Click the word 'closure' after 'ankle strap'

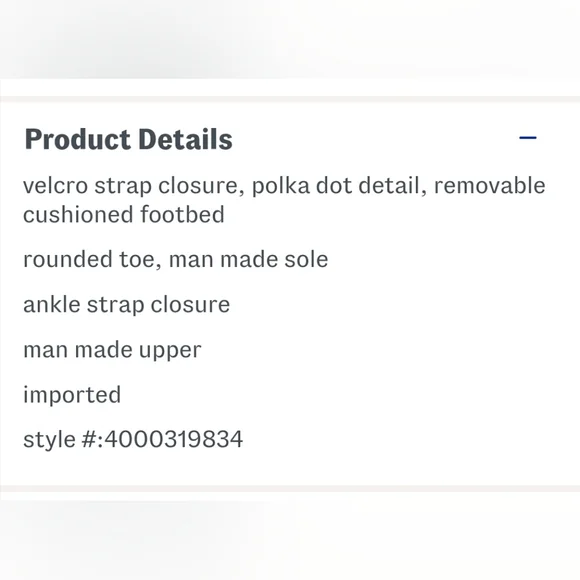coord(190,304)
